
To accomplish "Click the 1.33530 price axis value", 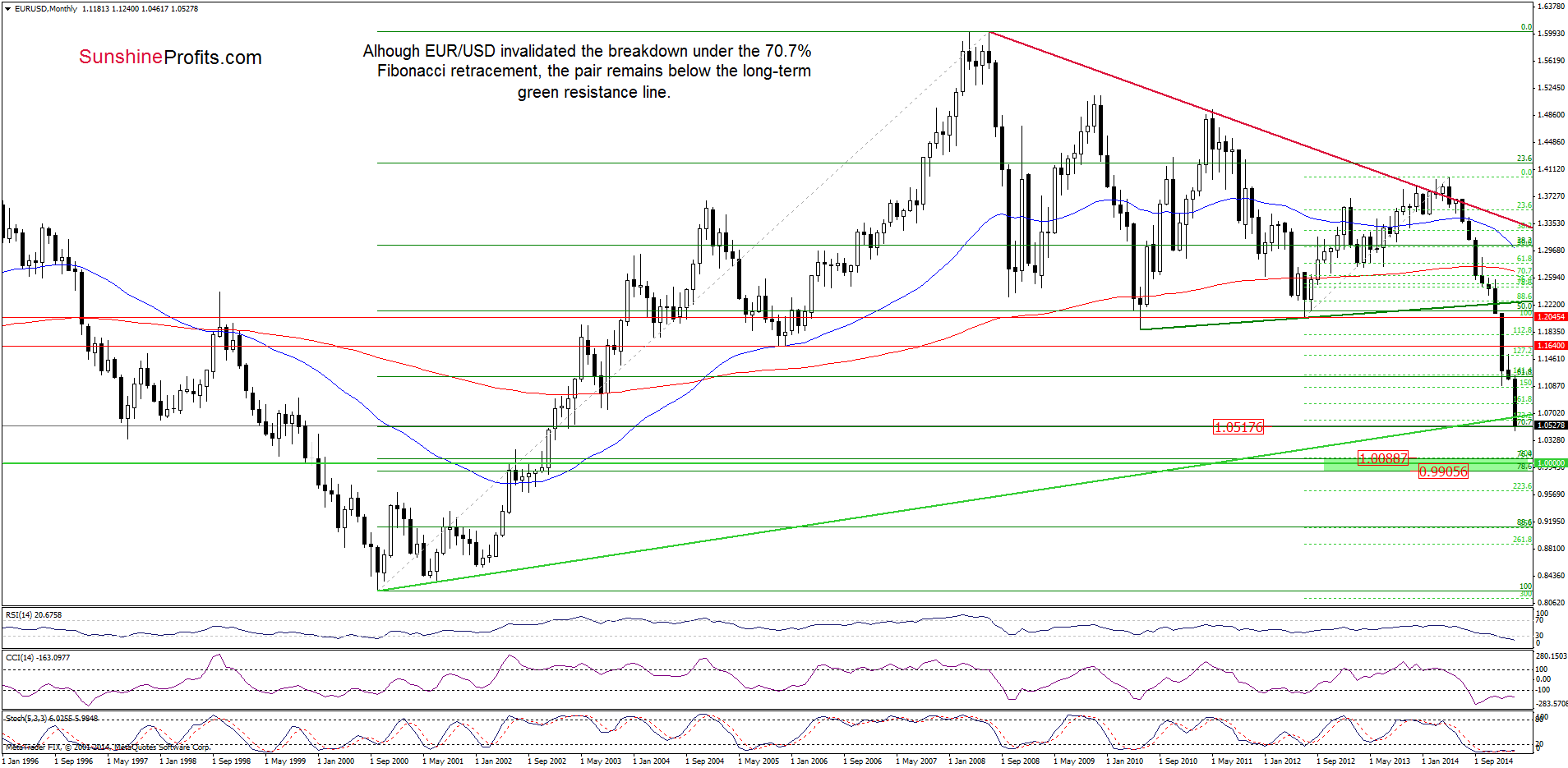I will (x=1551, y=223).
